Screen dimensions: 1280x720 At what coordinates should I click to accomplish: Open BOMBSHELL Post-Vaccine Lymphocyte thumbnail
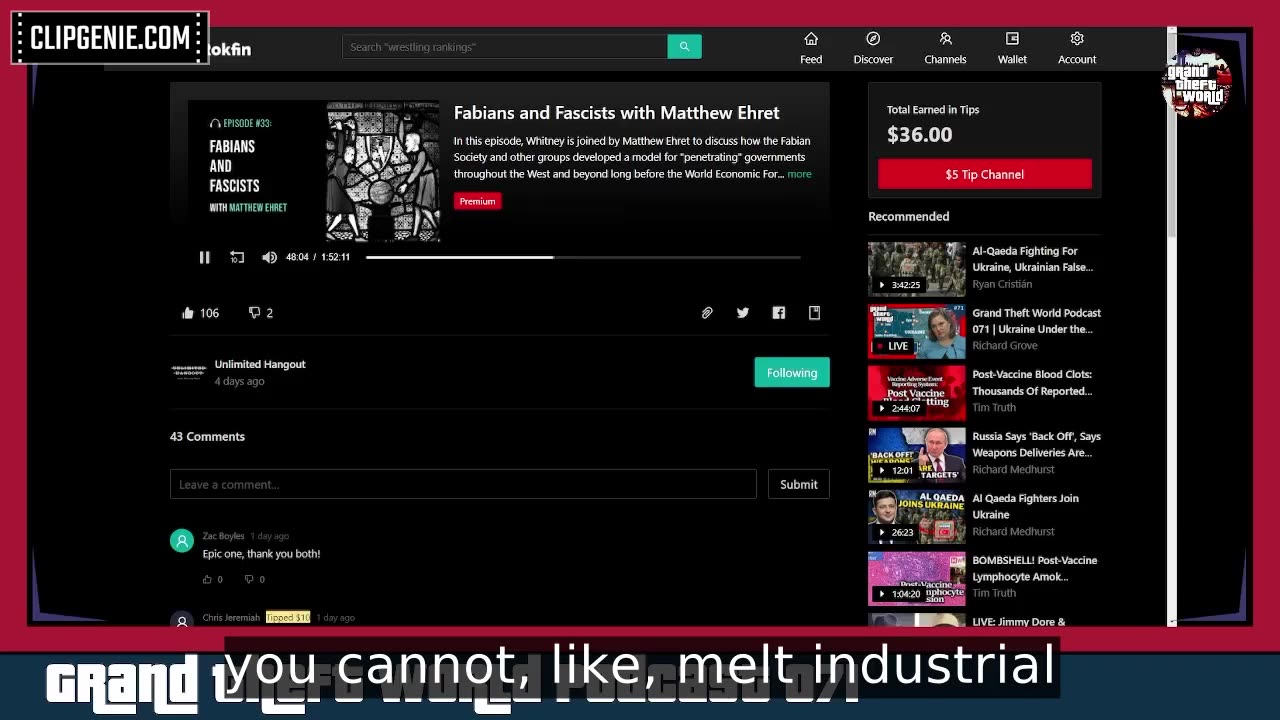tap(917, 578)
